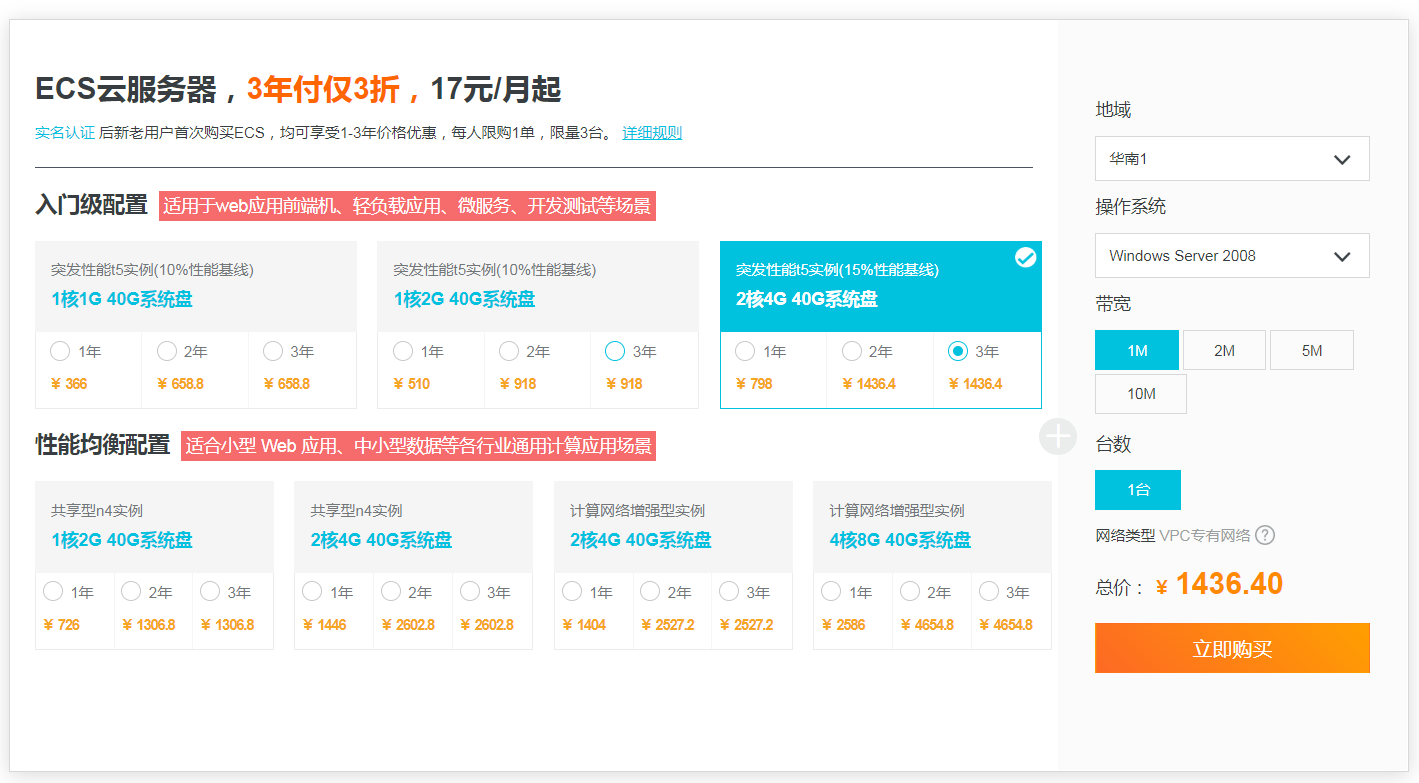
Task: Pick 3年 for 4核8G network-enhanced plan
Action: [989, 592]
